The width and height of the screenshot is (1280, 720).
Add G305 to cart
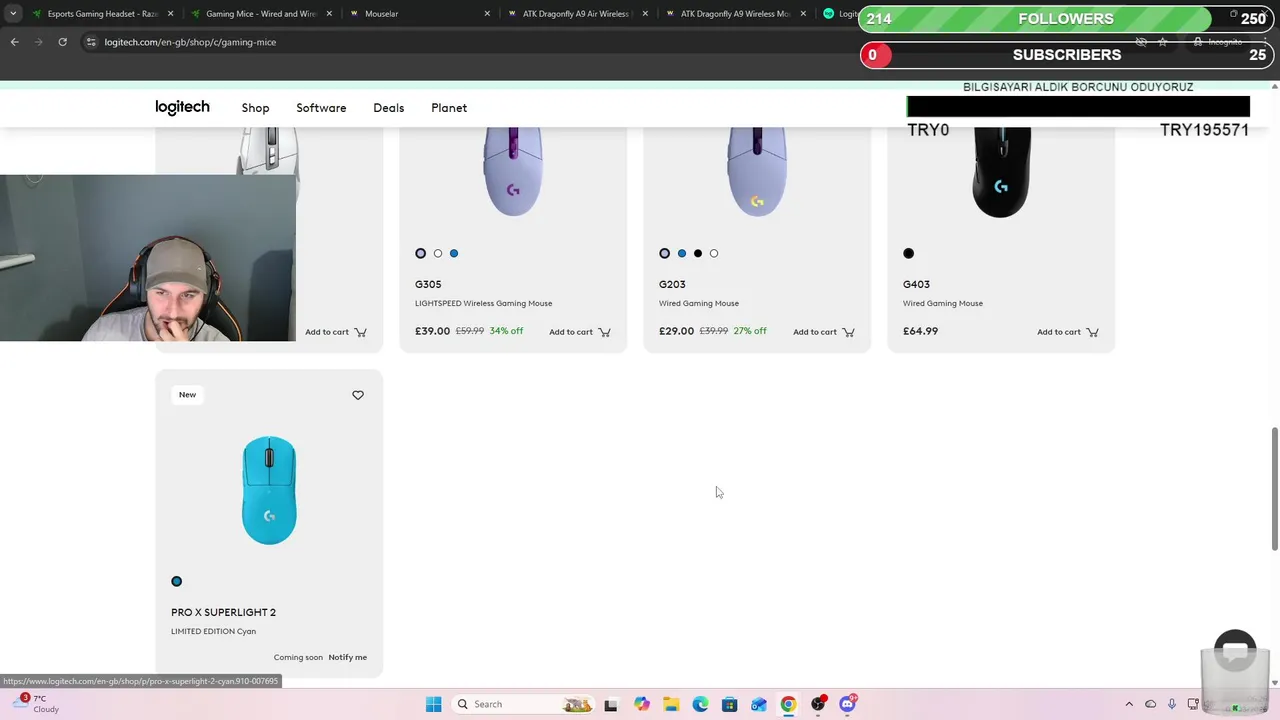[x=580, y=332]
